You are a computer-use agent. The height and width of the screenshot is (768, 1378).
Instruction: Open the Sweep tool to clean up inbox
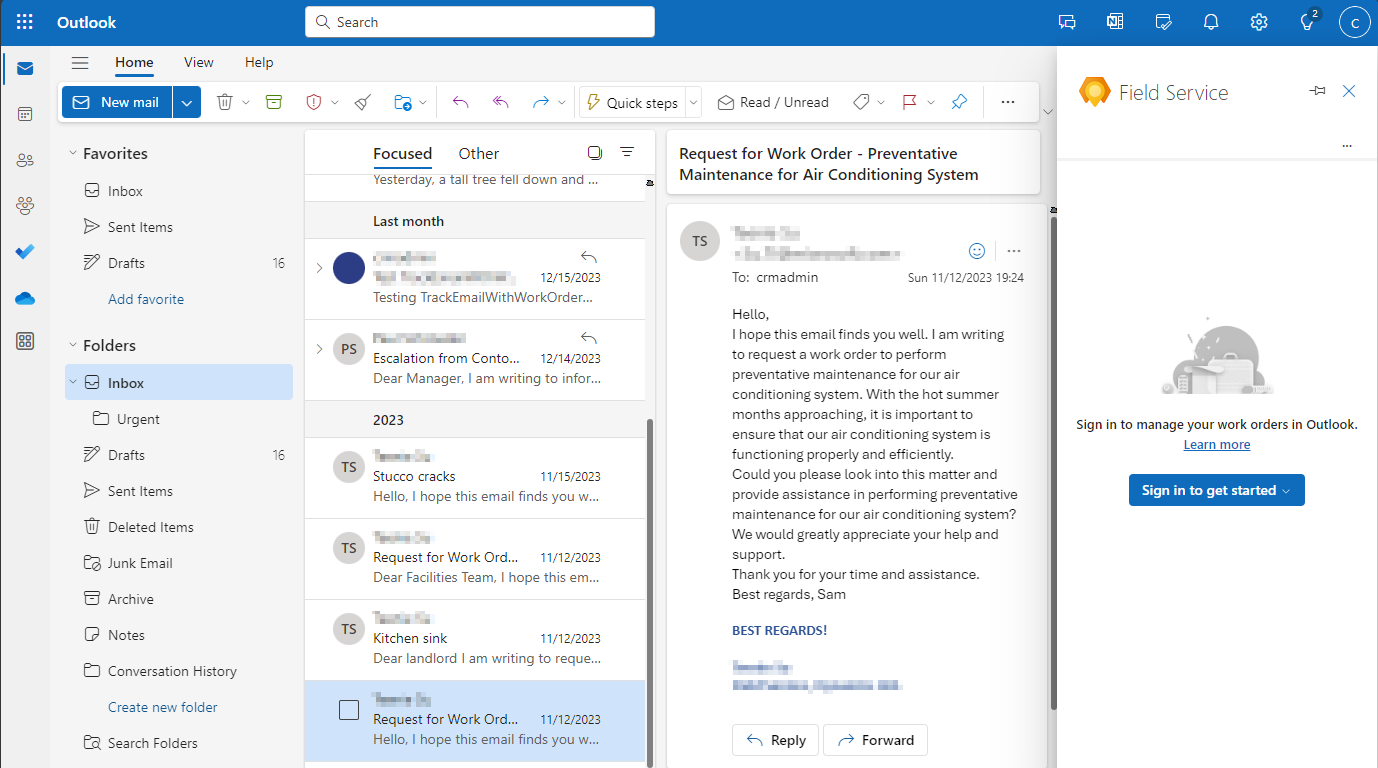pyautogui.click(x=362, y=101)
